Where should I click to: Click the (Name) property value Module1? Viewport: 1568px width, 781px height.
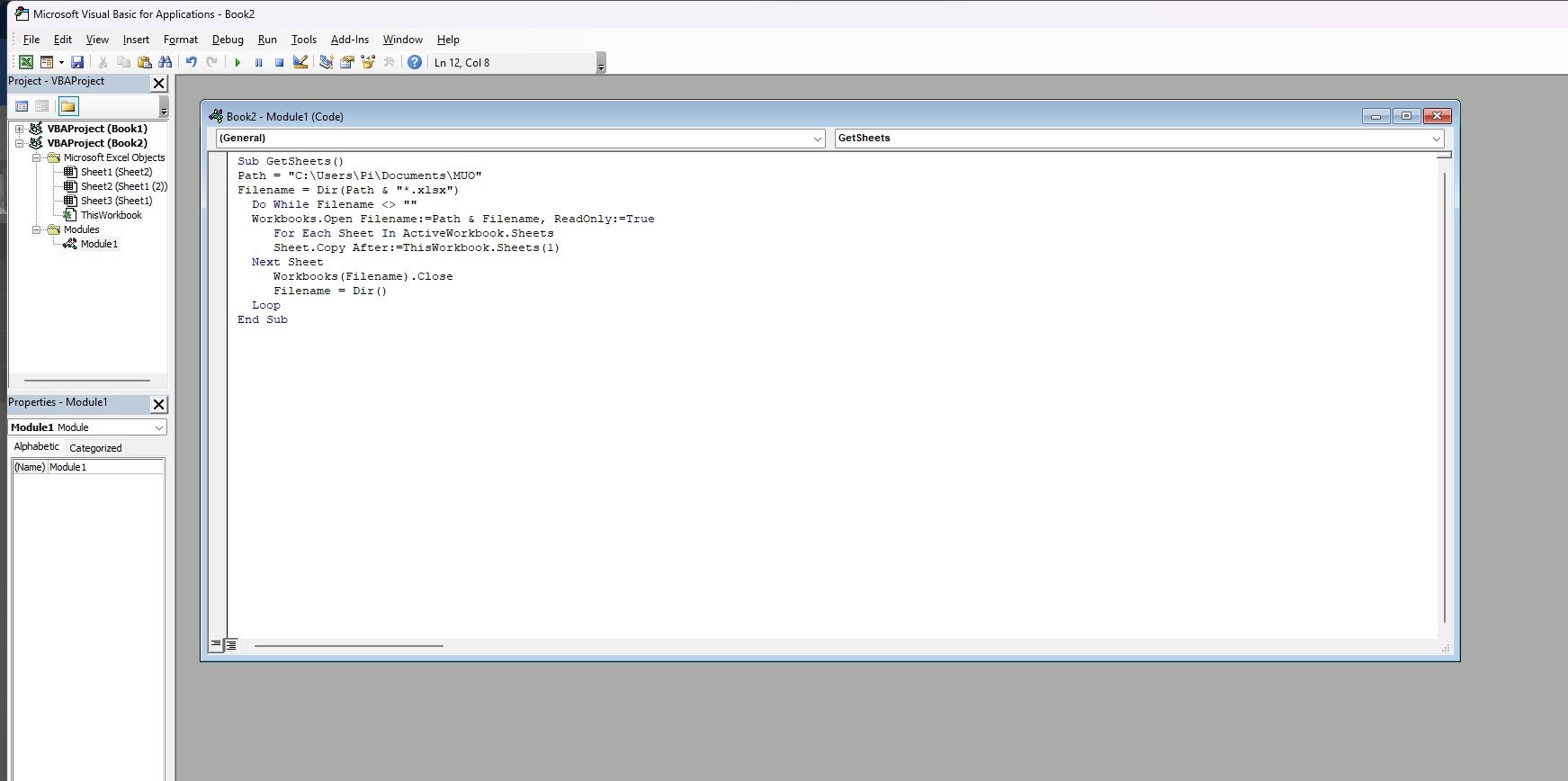point(105,467)
